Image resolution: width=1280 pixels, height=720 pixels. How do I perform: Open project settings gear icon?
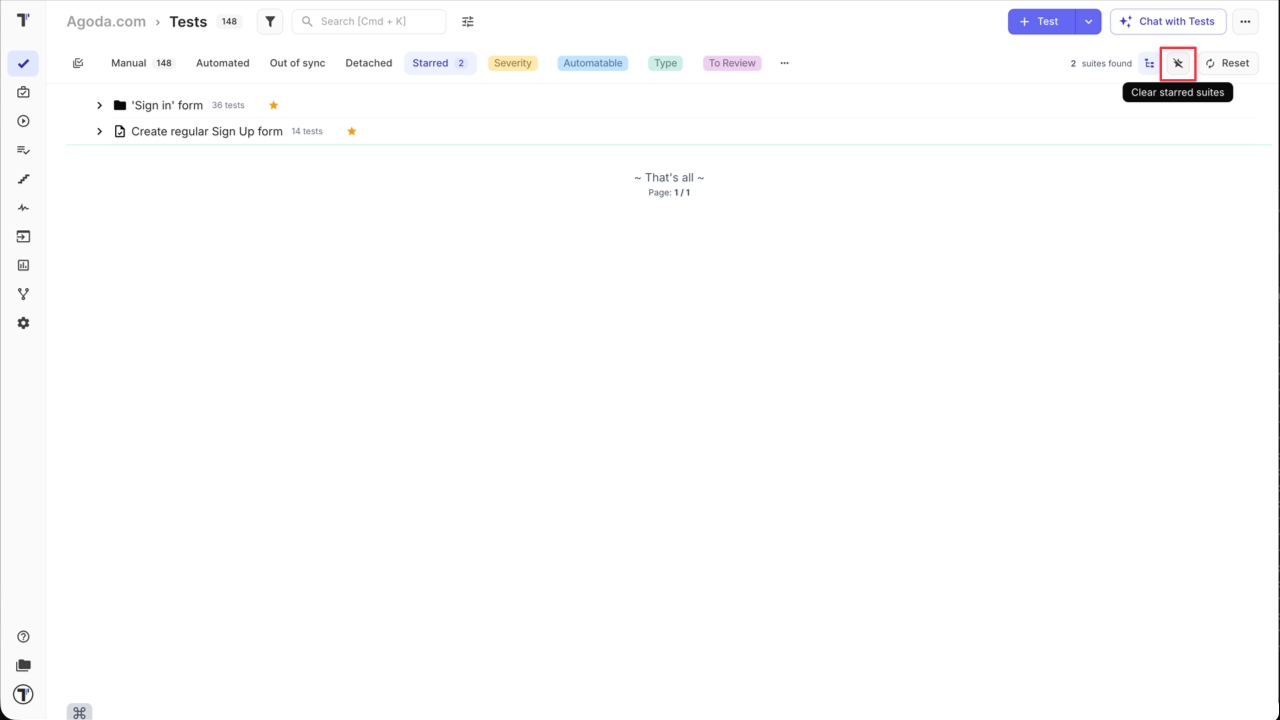23,322
